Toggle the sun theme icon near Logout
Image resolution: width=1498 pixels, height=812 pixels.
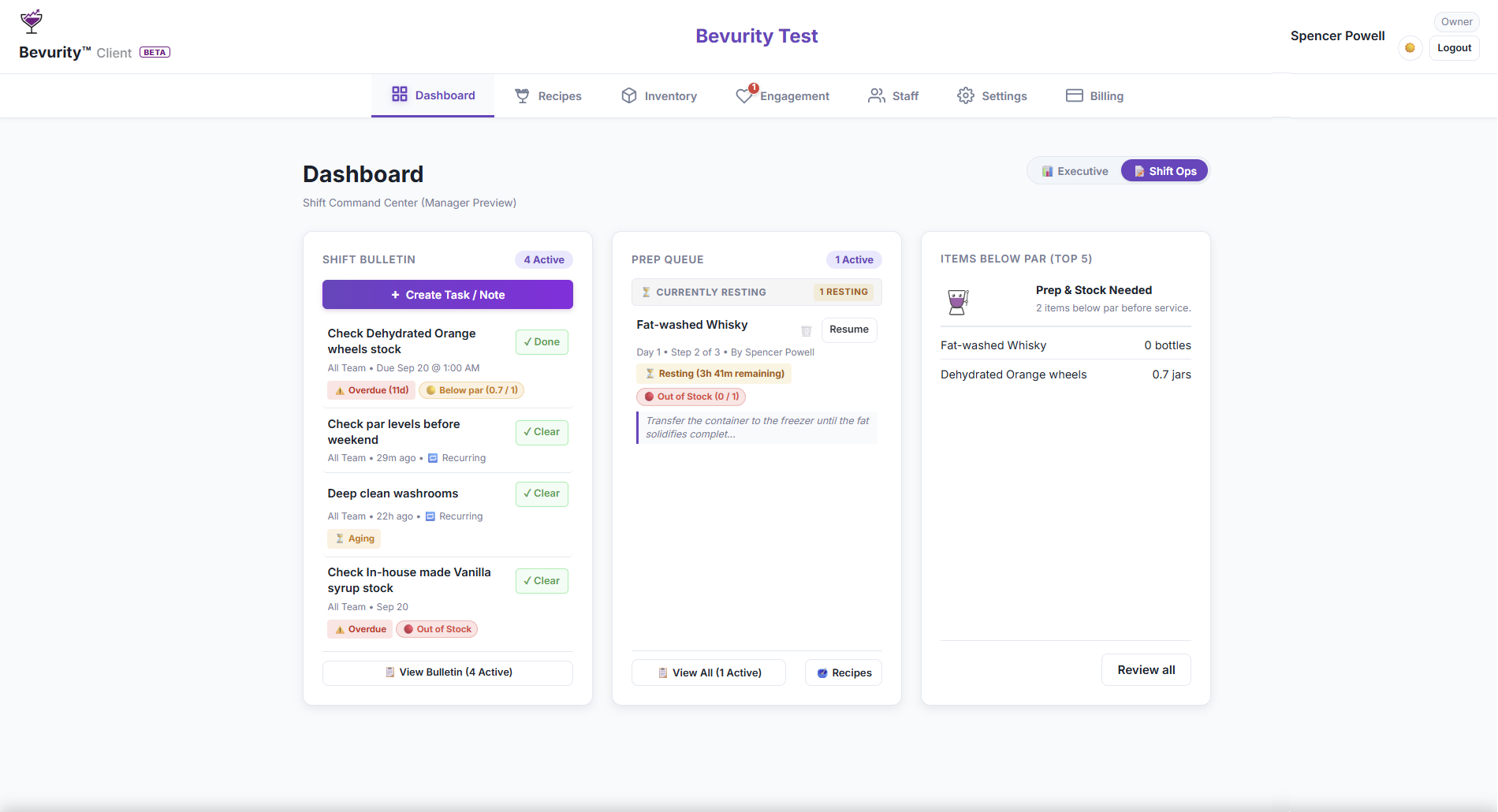1410,48
